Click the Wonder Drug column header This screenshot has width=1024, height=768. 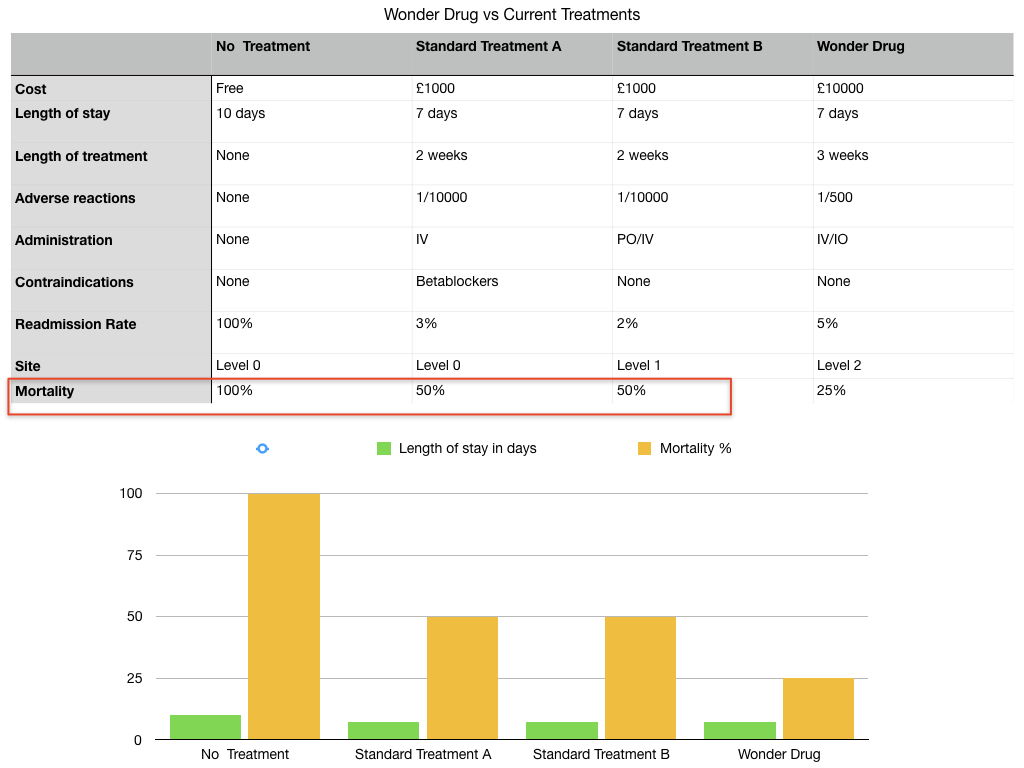coord(913,54)
